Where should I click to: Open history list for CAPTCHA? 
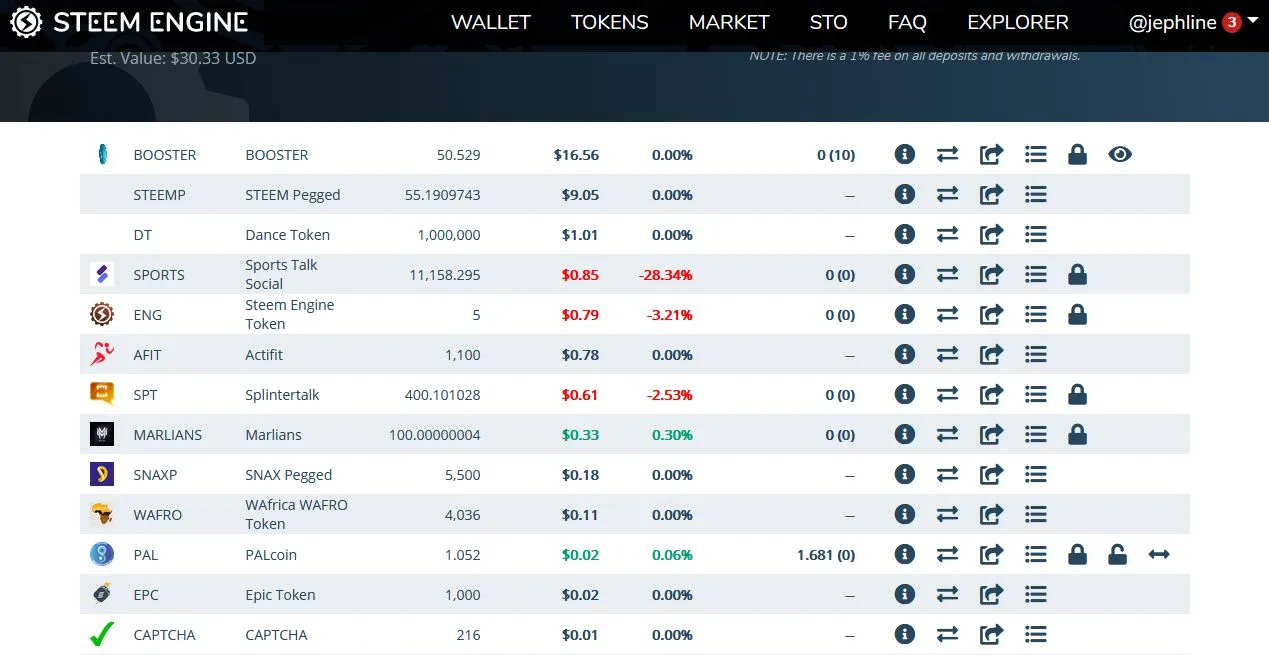pyautogui.click(x=1036, y=634)
